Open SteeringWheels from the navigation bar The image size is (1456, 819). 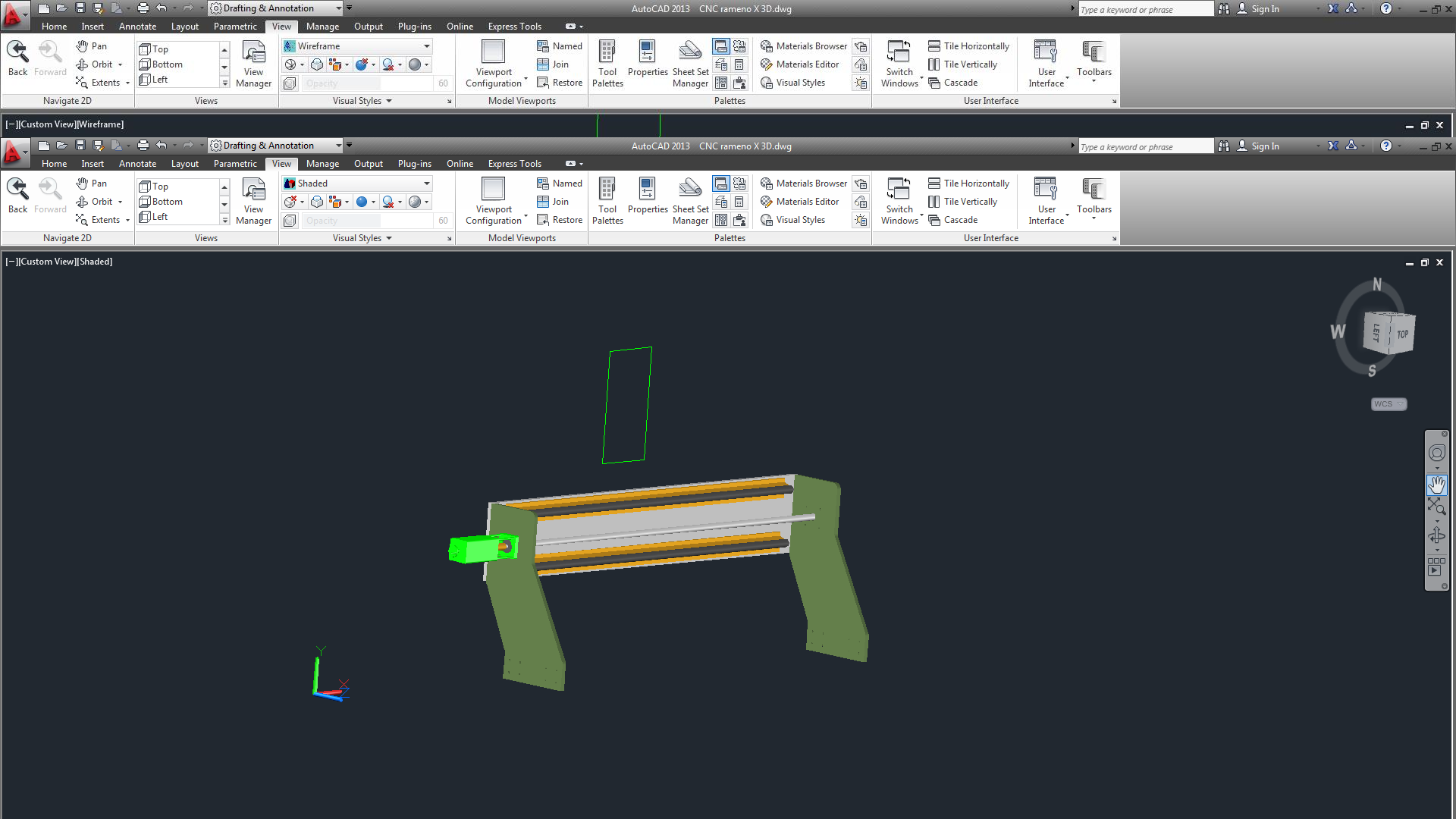tap(1436, 453)
